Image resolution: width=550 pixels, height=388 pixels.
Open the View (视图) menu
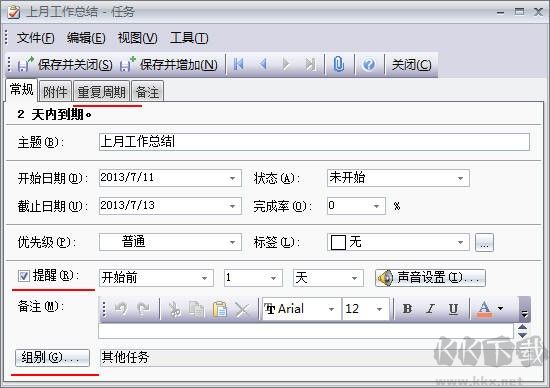coord(138,38)
